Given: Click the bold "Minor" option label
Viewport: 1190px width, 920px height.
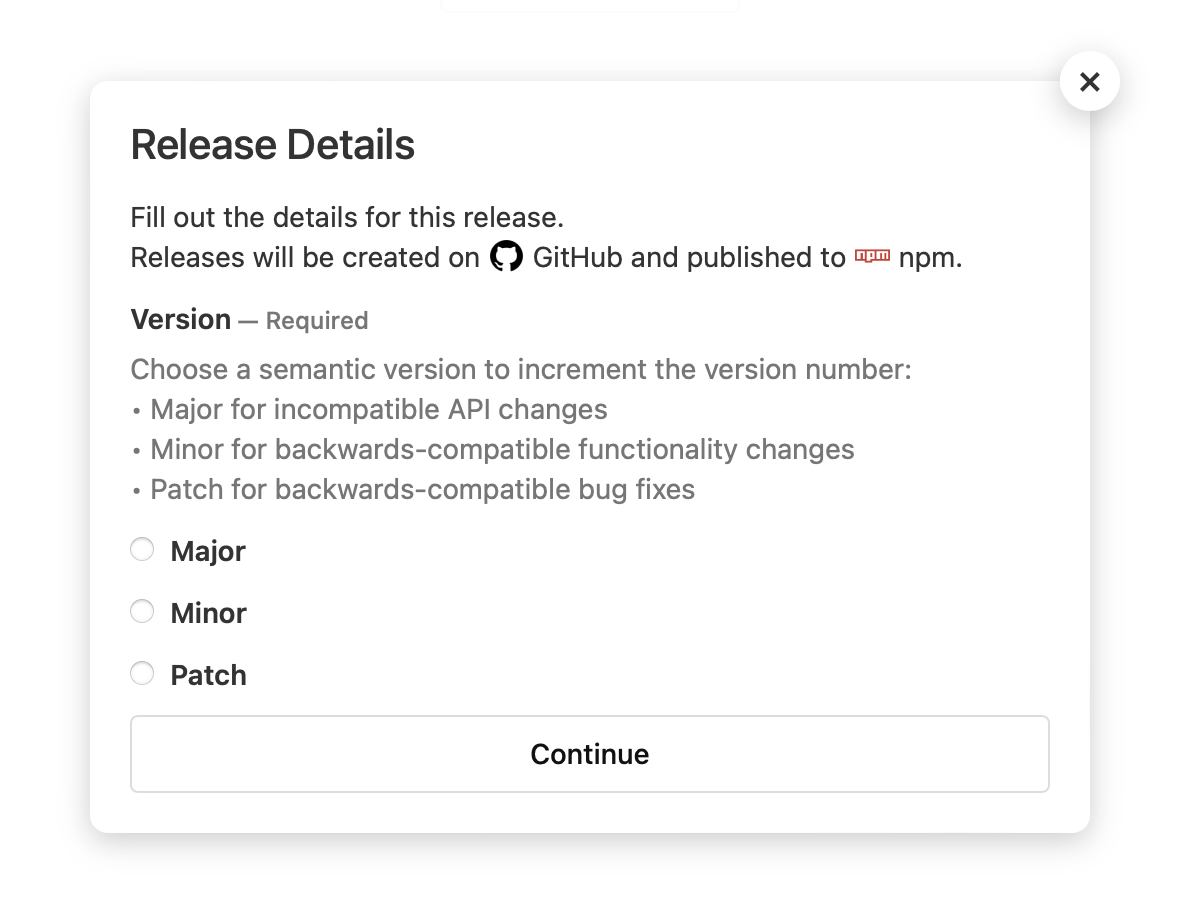Looking at the screenshot, I should tap(208, 614).
